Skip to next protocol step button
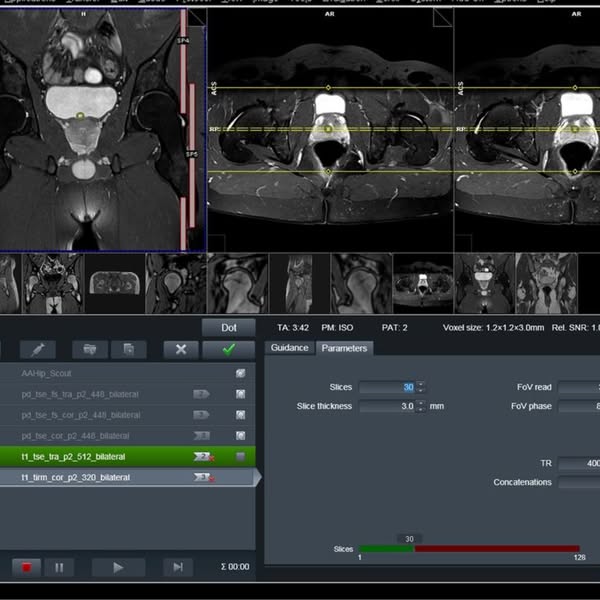This screenshot has width=600, height=600. [x=178, y=567]
